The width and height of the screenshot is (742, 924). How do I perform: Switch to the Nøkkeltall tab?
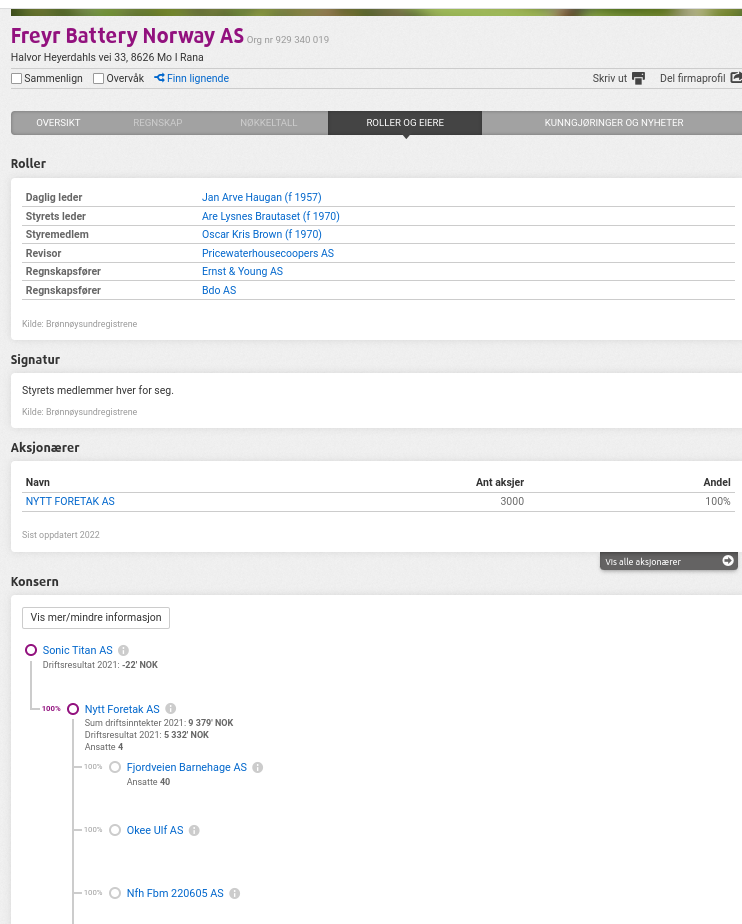tap(269, 123)
